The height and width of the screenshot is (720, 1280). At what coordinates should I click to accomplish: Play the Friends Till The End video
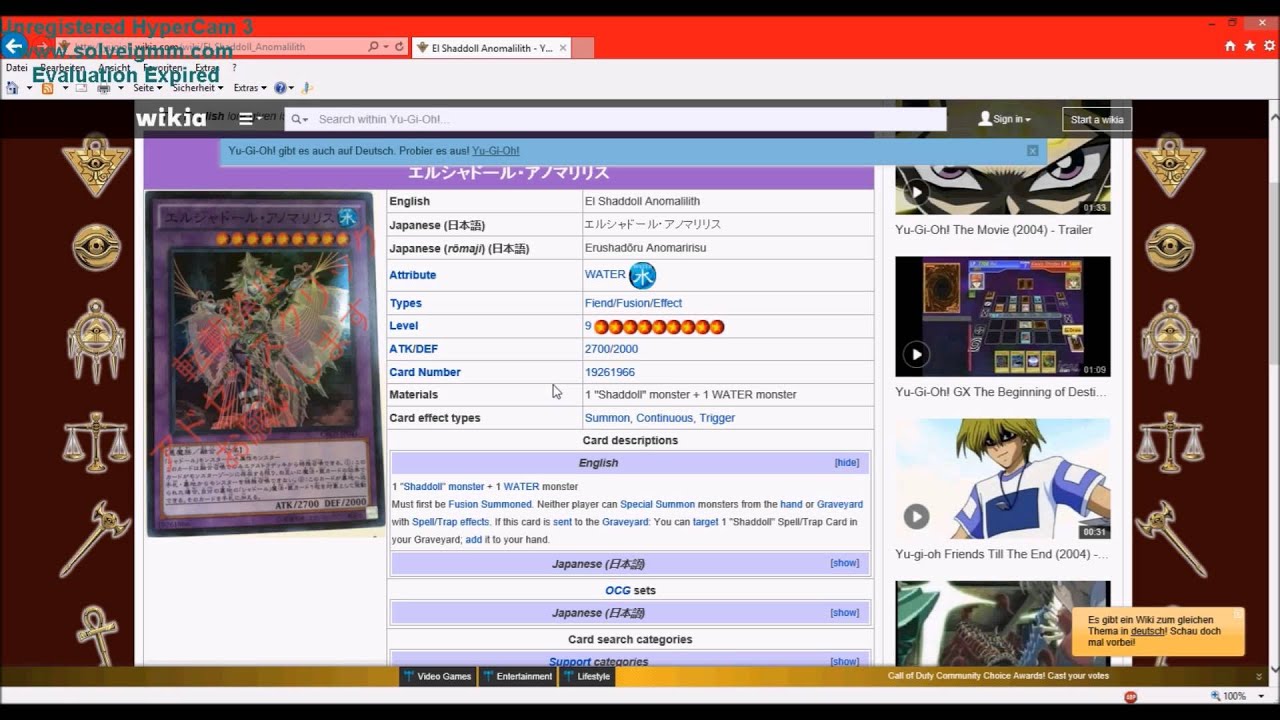[x=916, y=516]
